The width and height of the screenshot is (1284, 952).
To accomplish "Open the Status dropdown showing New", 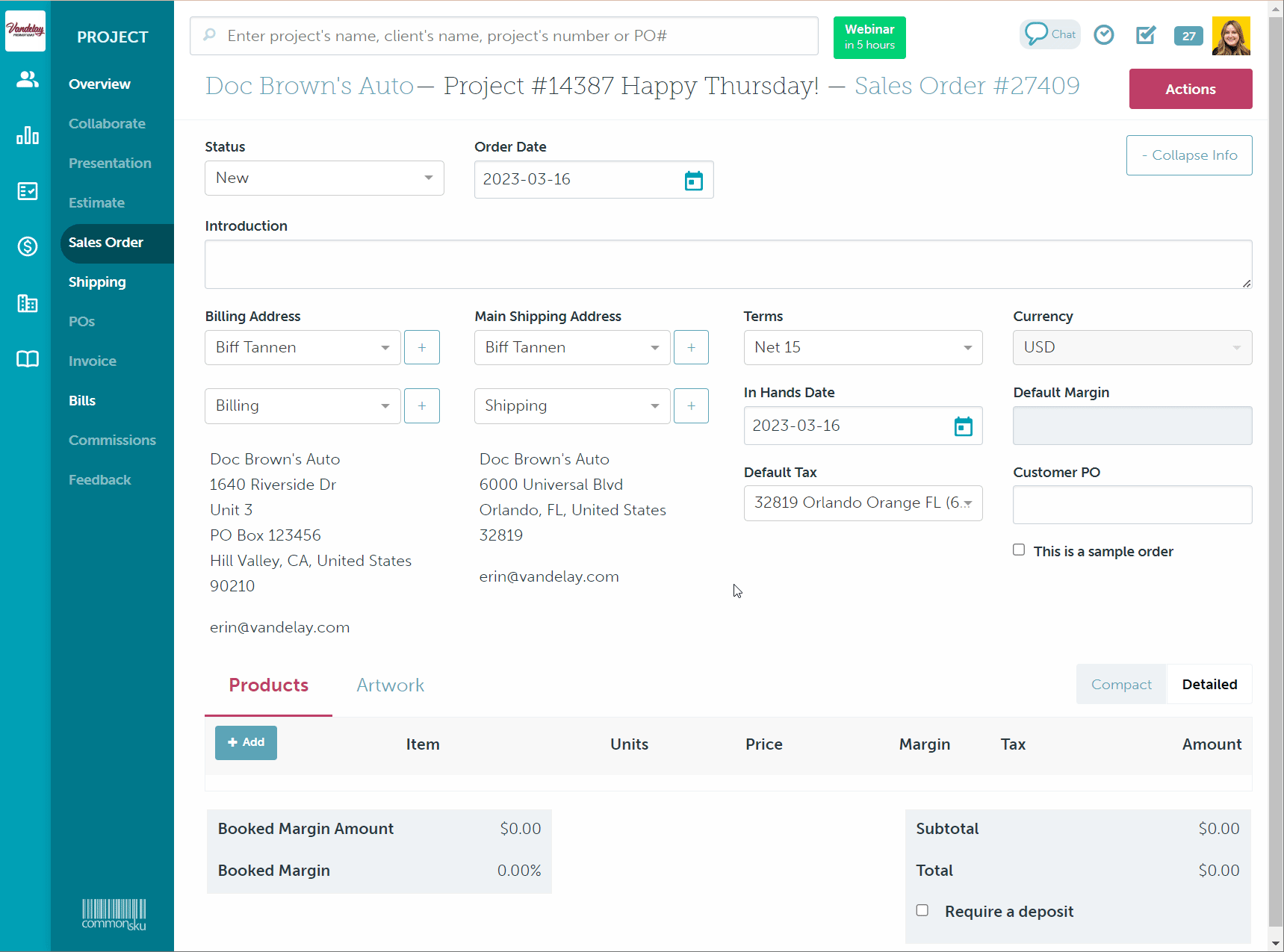I will pos(323,178).
